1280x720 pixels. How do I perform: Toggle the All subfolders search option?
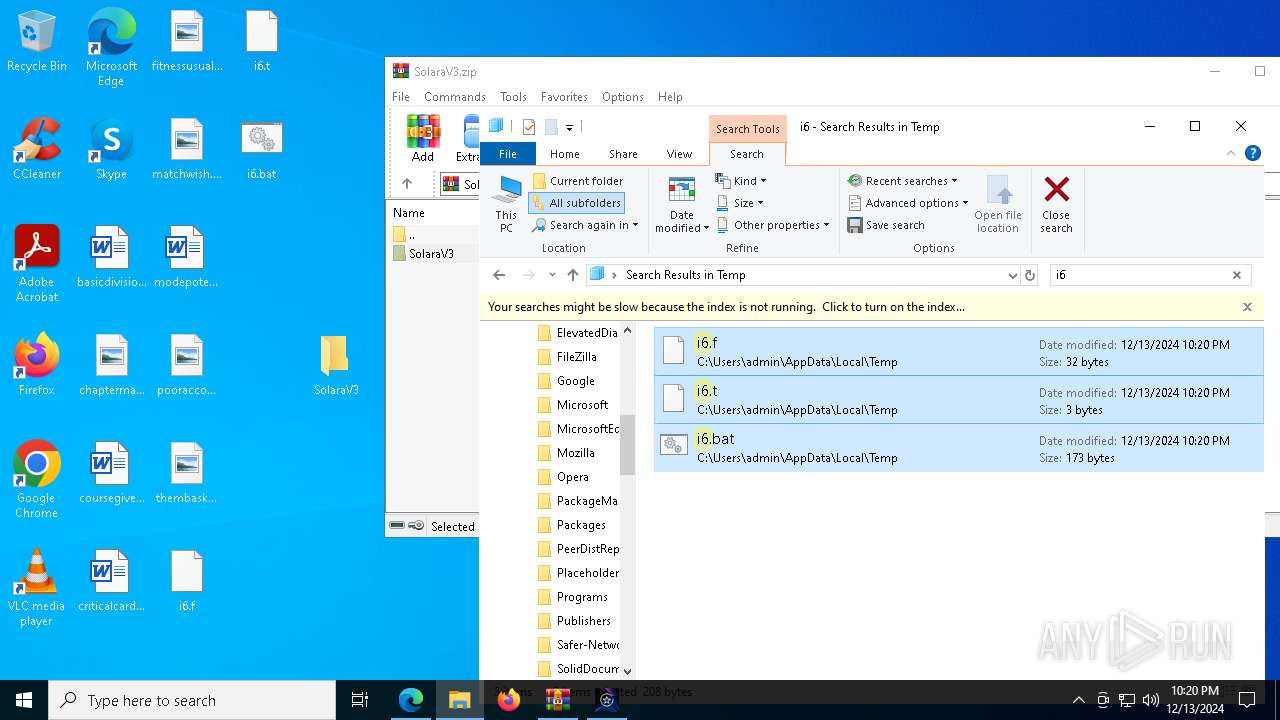pyautogui.click(x=577, y=203)
